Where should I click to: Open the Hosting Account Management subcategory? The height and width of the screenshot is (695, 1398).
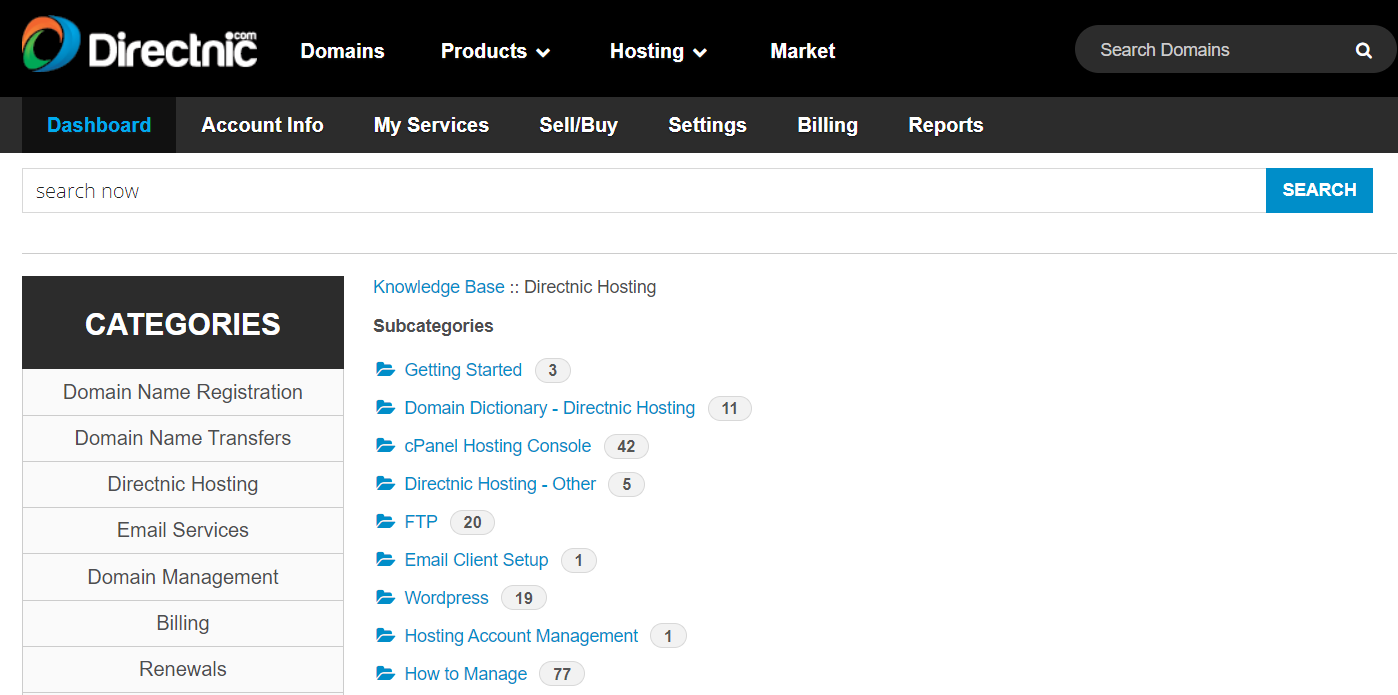tap(521, 636)
